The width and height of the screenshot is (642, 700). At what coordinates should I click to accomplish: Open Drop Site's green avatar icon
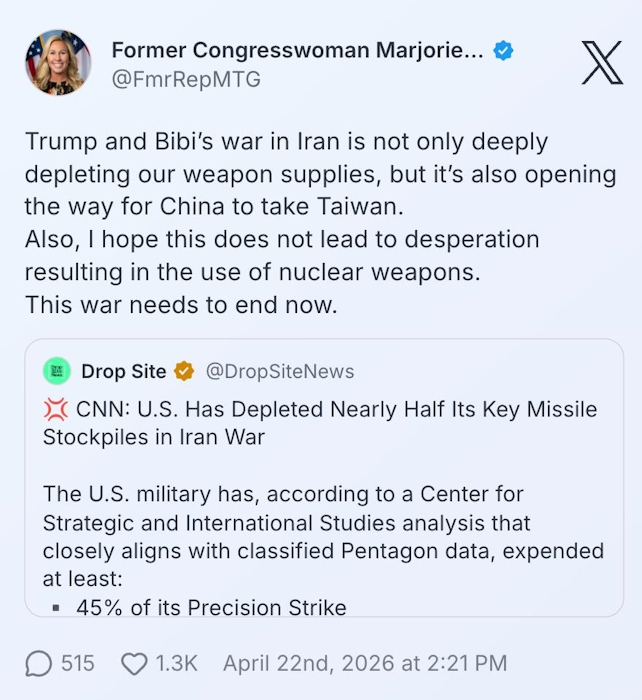point(57,371)
